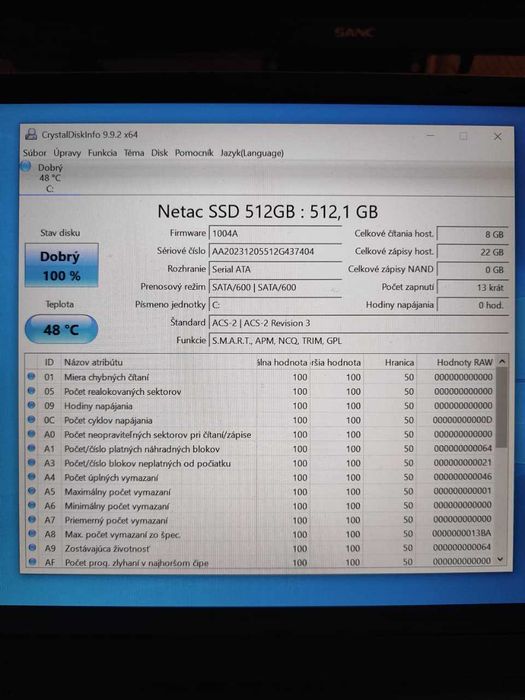Click the Serial ATA interface field
This screenshot has width=525, height=700.
(275, 269)
